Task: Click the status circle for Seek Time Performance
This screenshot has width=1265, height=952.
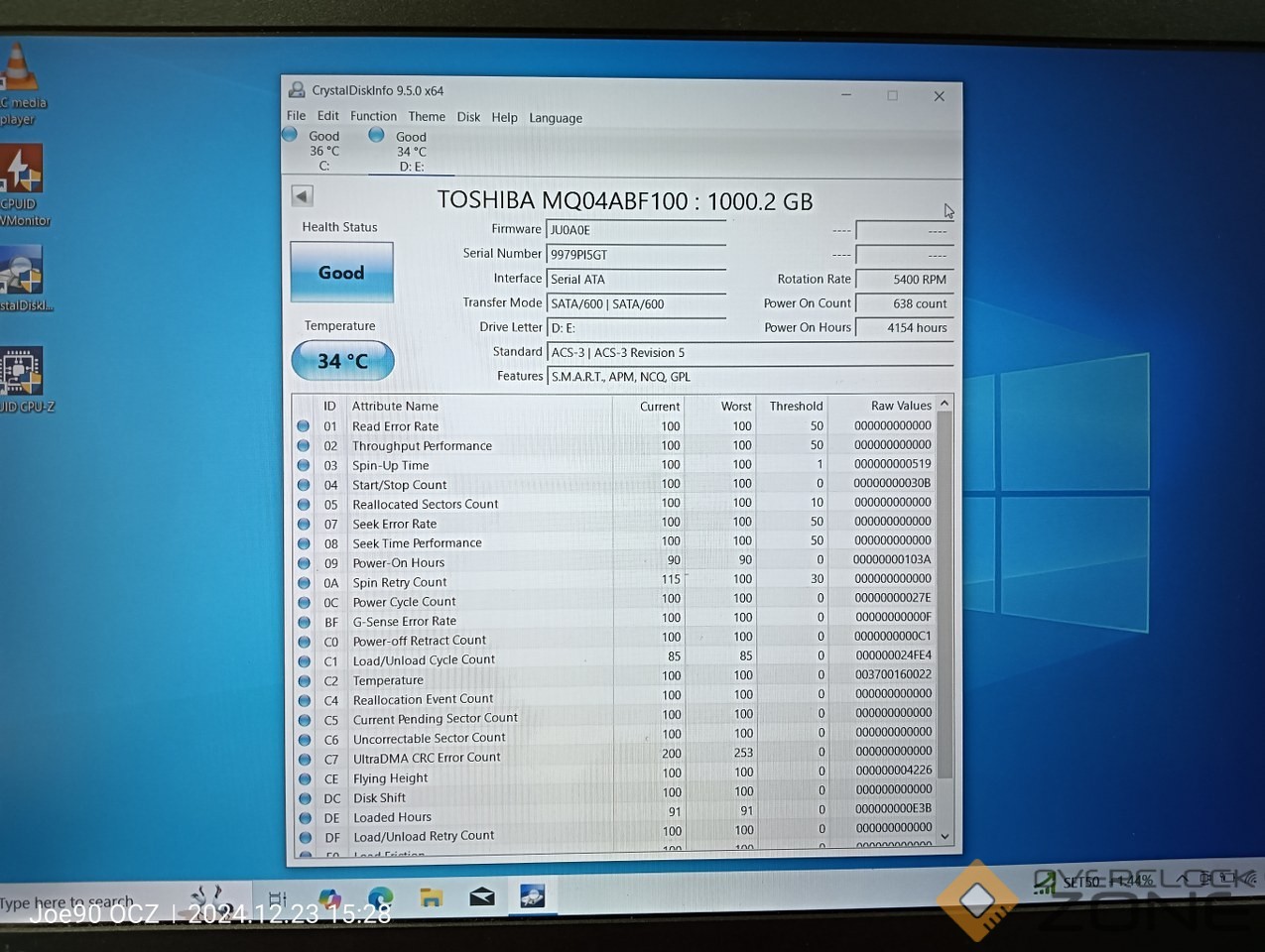Action: tap(304, 543)
